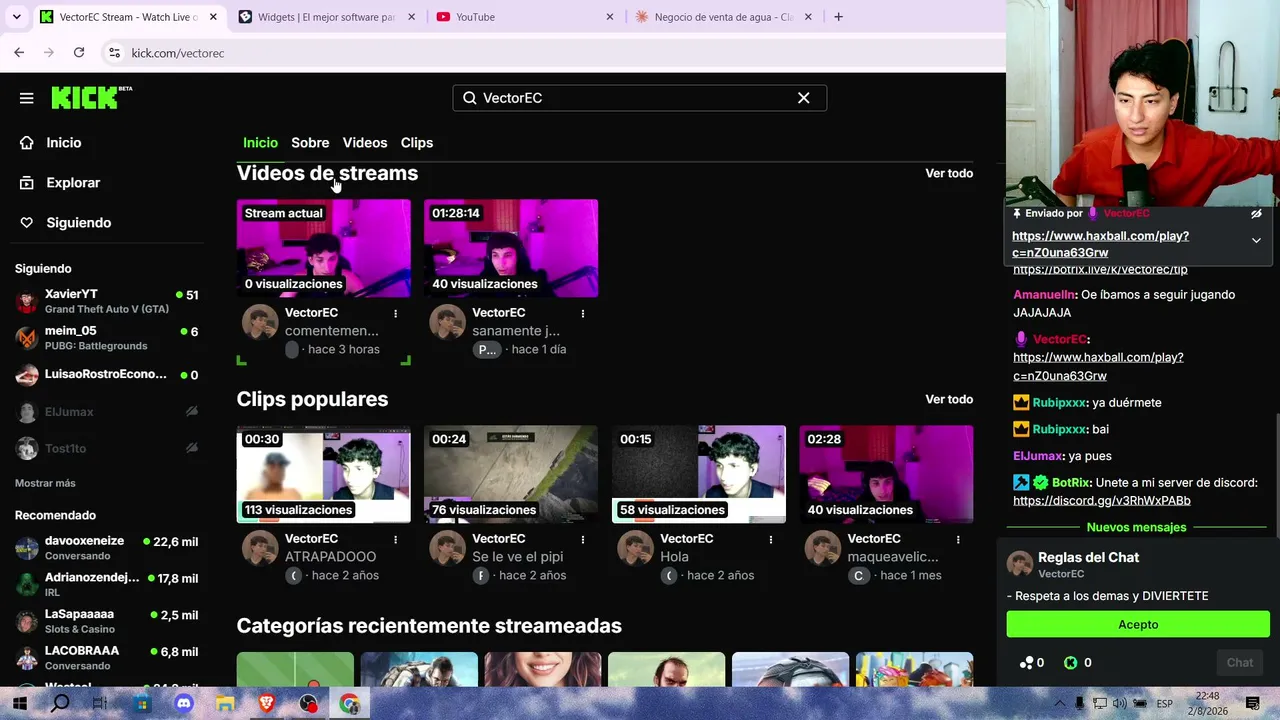Open LuisaoRostroEcono channel in sidebar
1280x720 pixels.
pos(107,375)
